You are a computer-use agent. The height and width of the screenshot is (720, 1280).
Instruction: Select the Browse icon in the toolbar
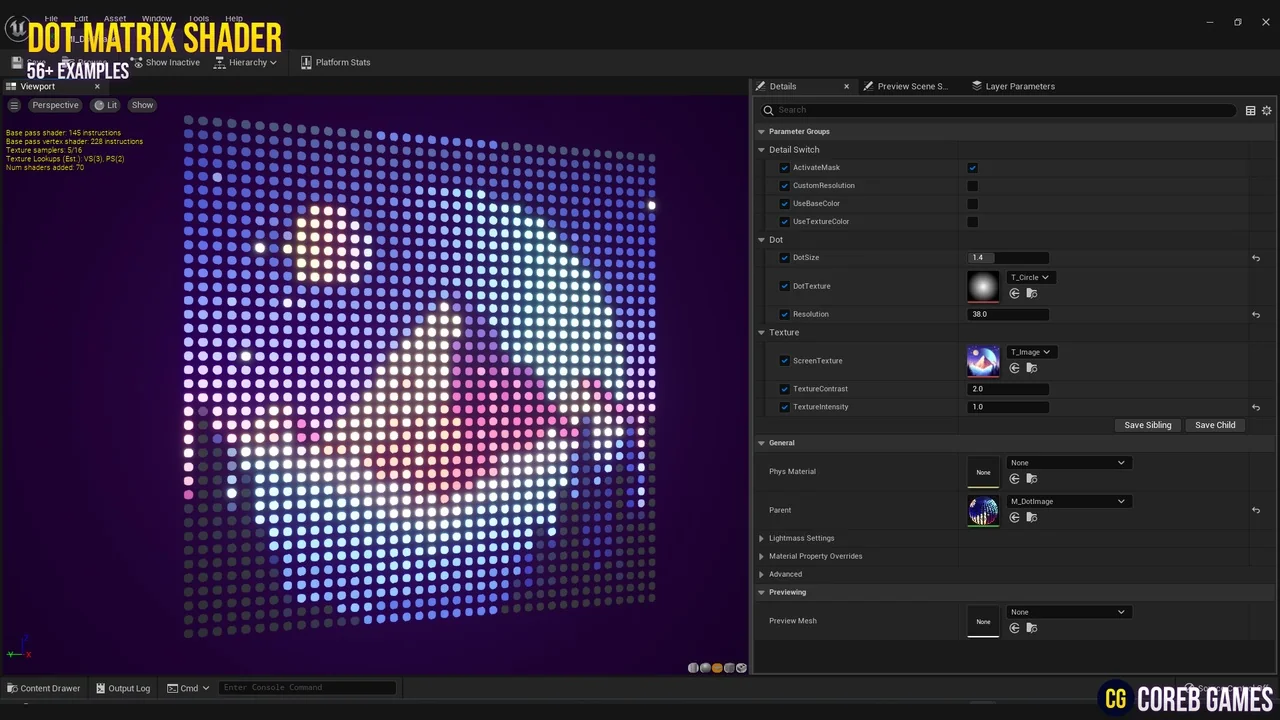click(66, 62)
